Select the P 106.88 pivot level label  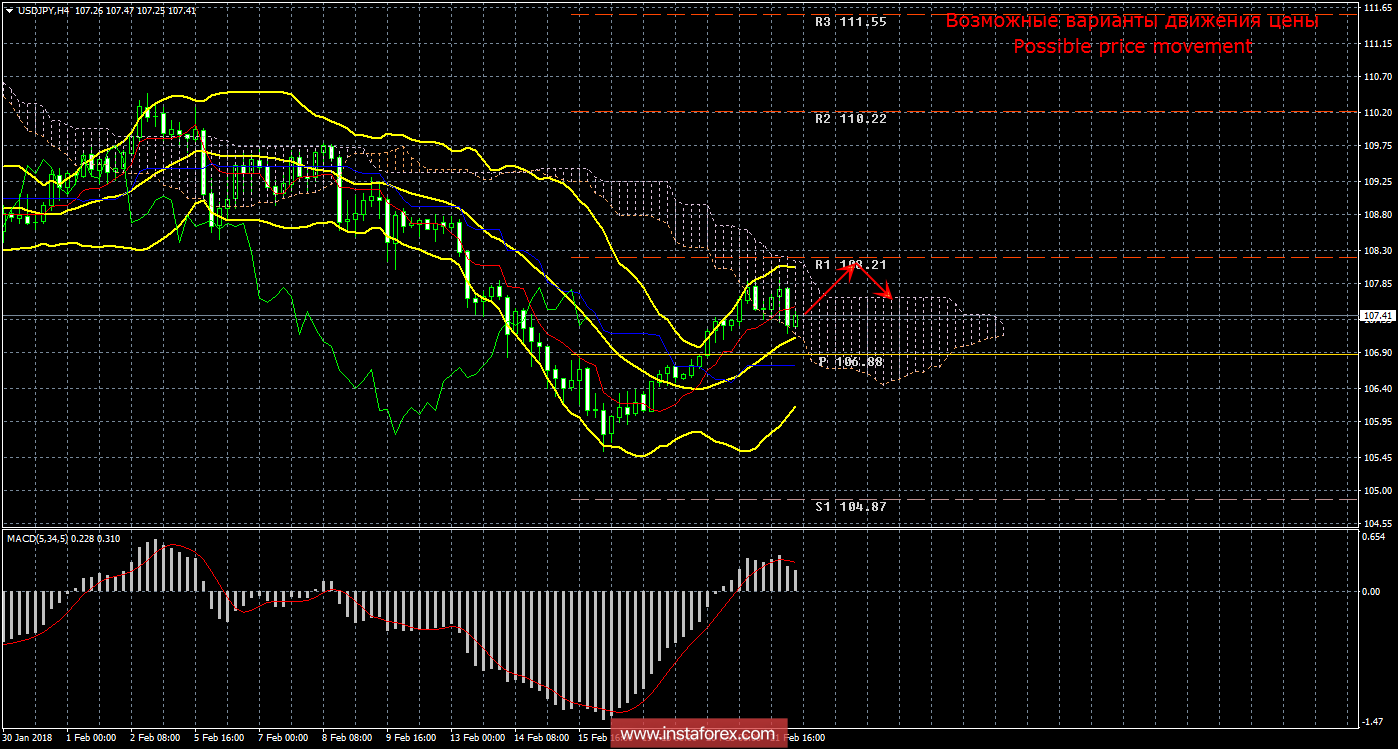point(850,361)
